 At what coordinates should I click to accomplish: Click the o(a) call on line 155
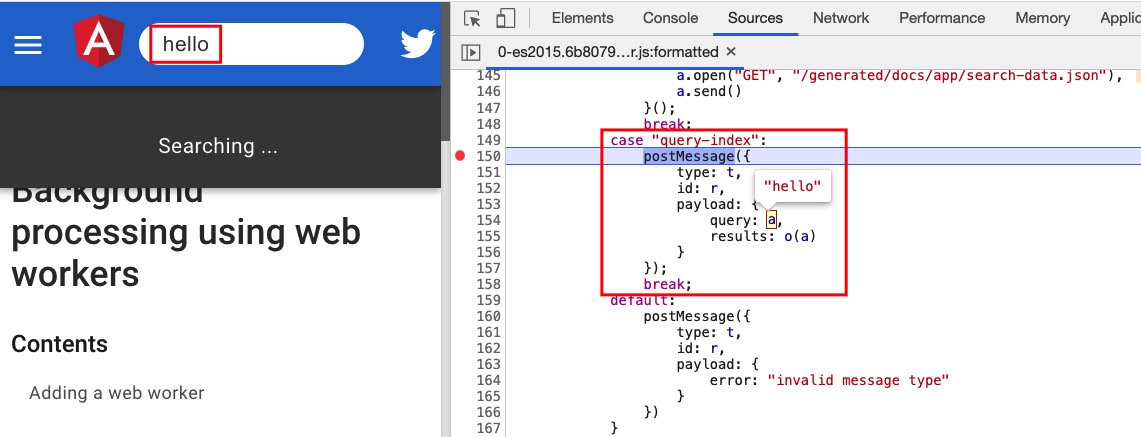tap(800, 236)
